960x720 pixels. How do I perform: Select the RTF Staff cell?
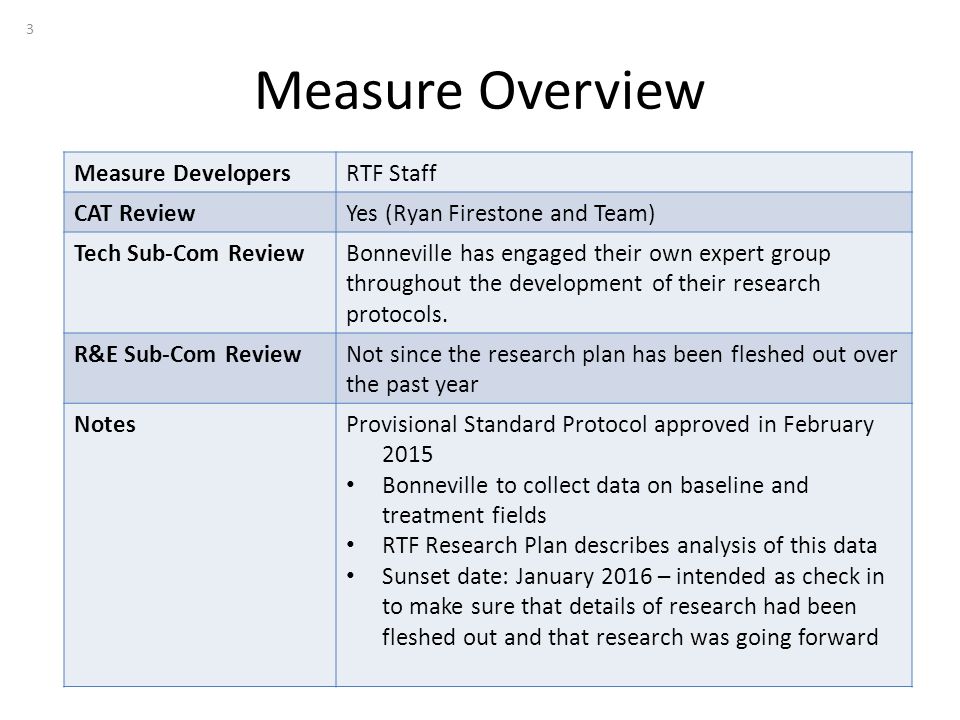[624, 172]
